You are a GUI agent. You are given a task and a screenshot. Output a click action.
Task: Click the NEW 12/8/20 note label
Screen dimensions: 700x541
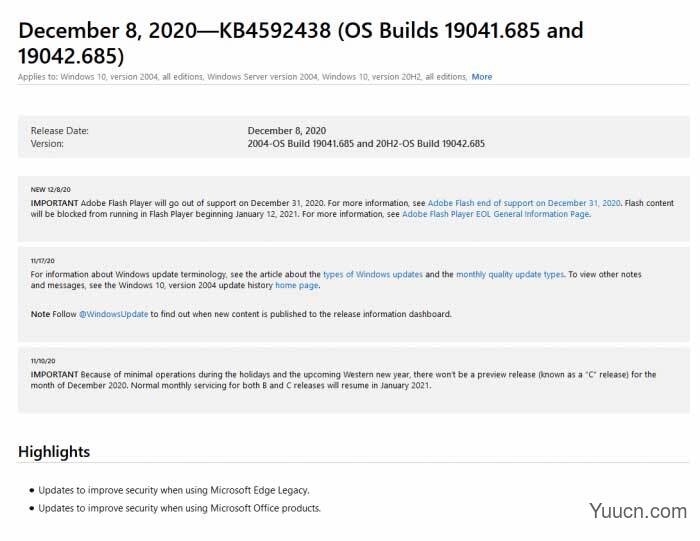(50, 190)
